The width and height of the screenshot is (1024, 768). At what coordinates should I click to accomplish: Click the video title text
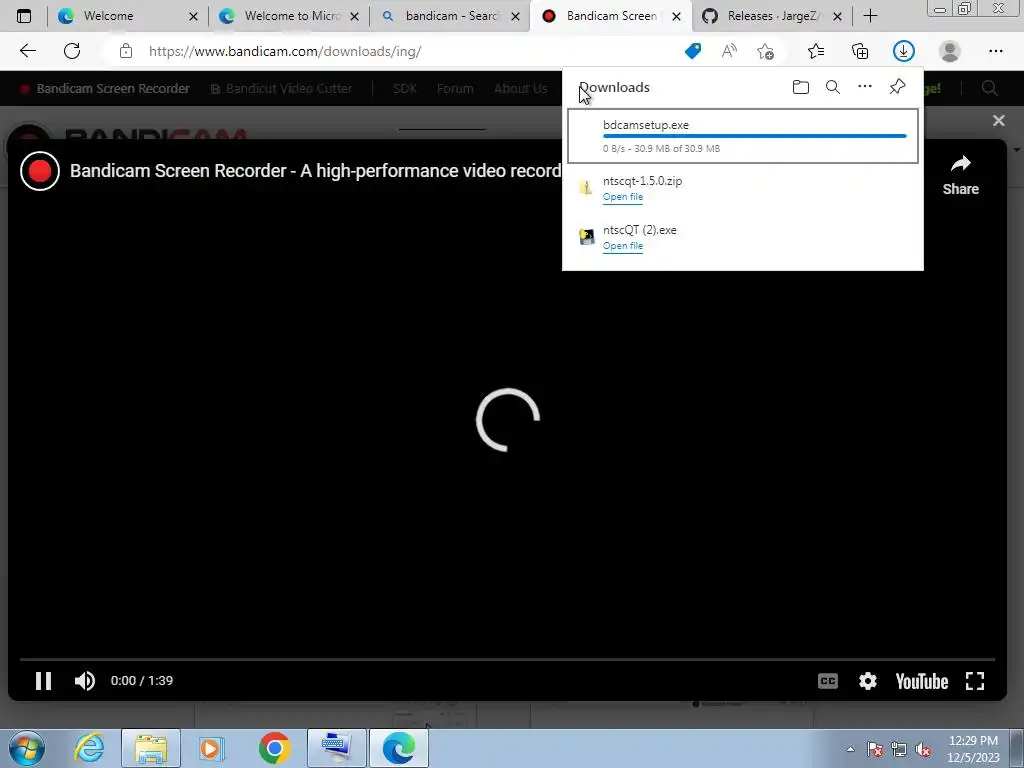click(315, 170)
